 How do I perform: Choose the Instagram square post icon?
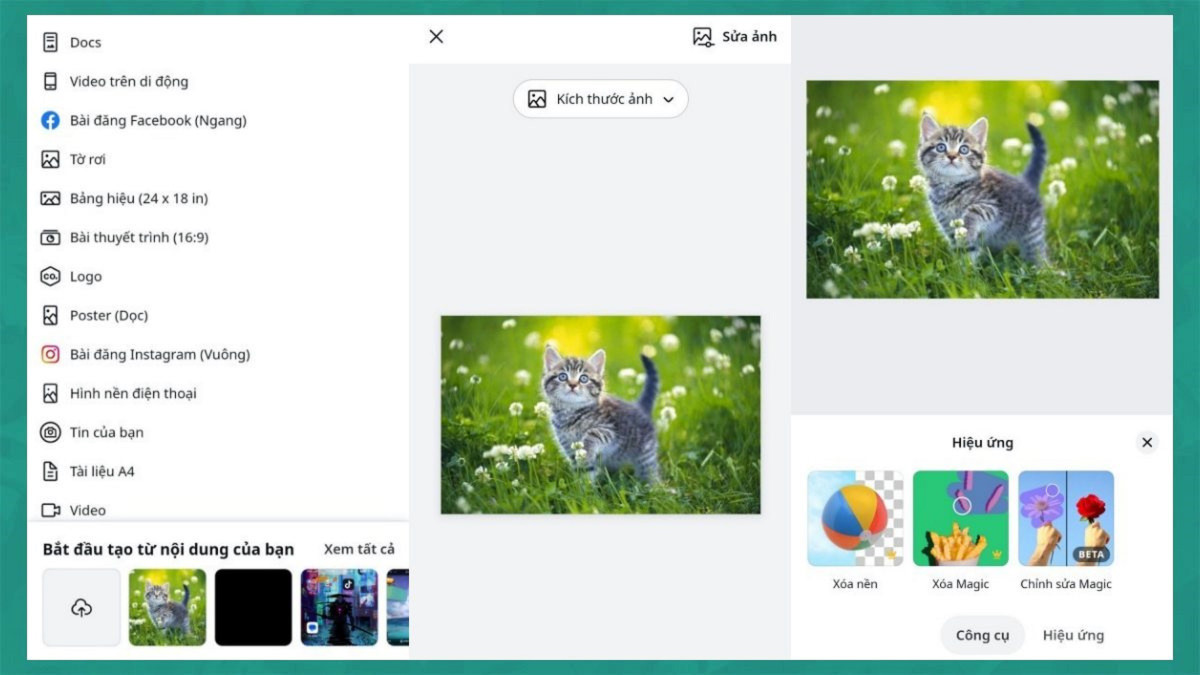tap(50, 354)
